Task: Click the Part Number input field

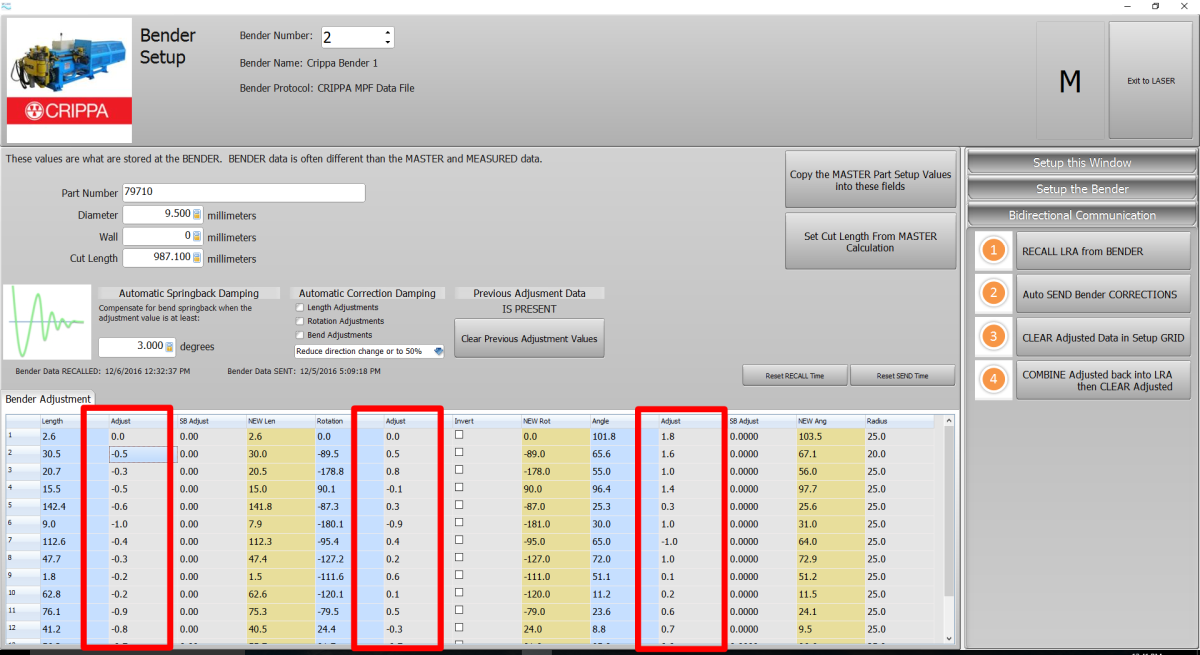Action: click(243, 193)
